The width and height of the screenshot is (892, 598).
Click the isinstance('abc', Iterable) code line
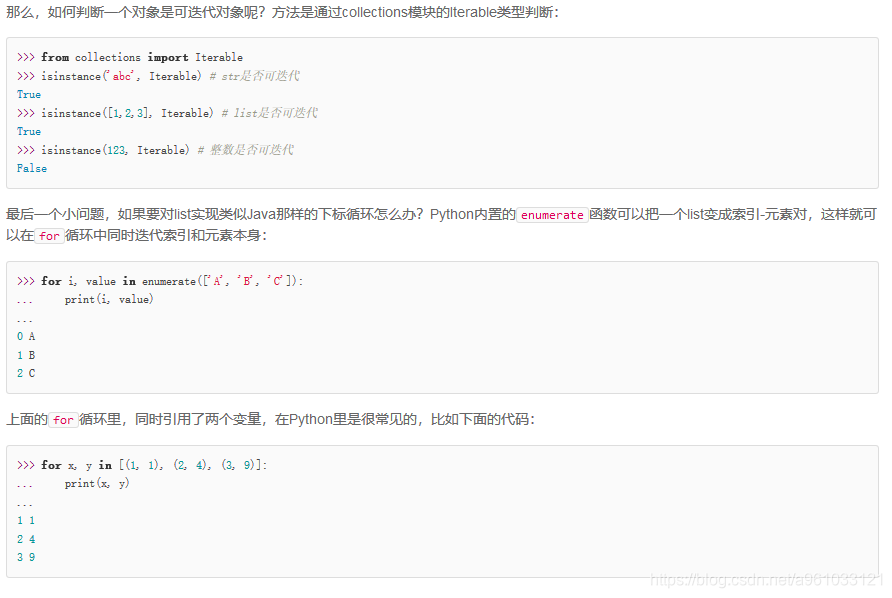click(x=158, y=76)
